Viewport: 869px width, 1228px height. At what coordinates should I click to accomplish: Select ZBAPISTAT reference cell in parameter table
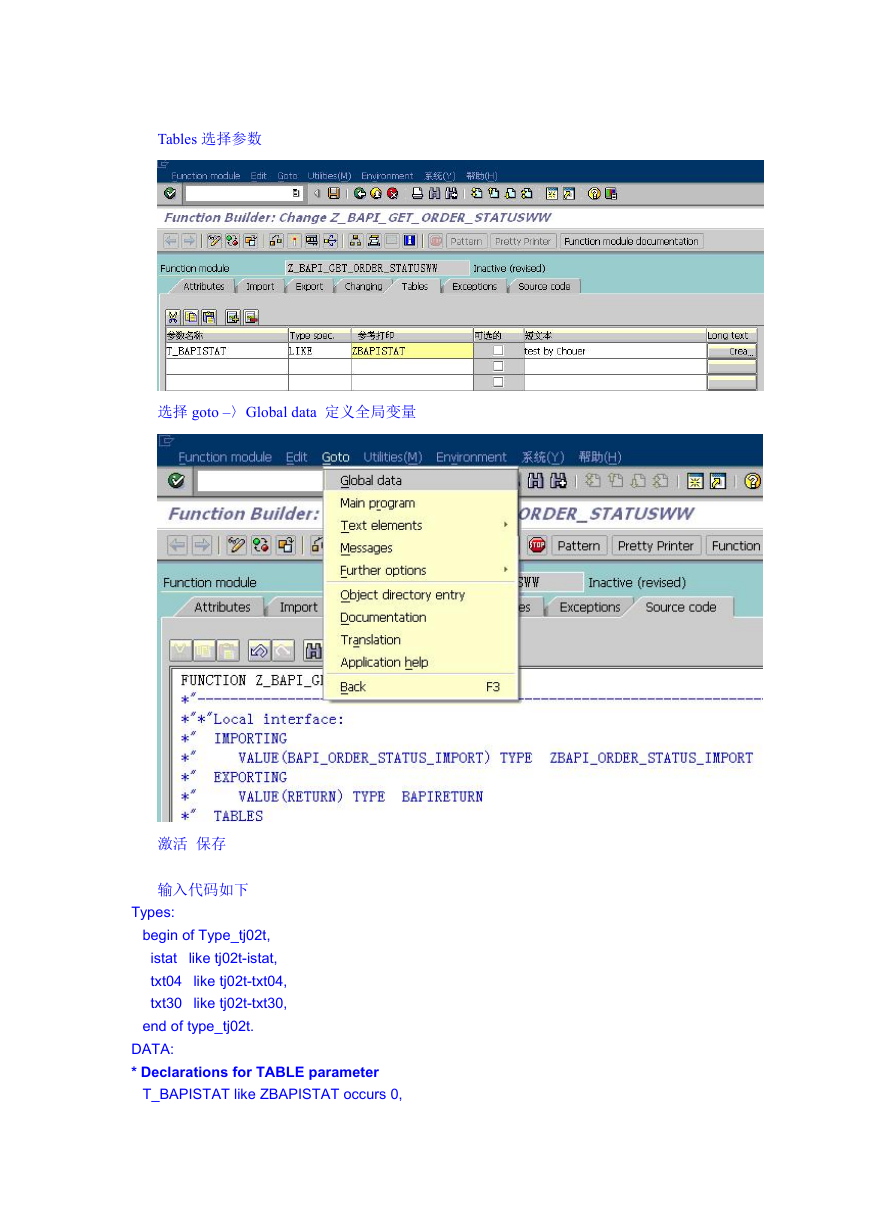[411, 351]
